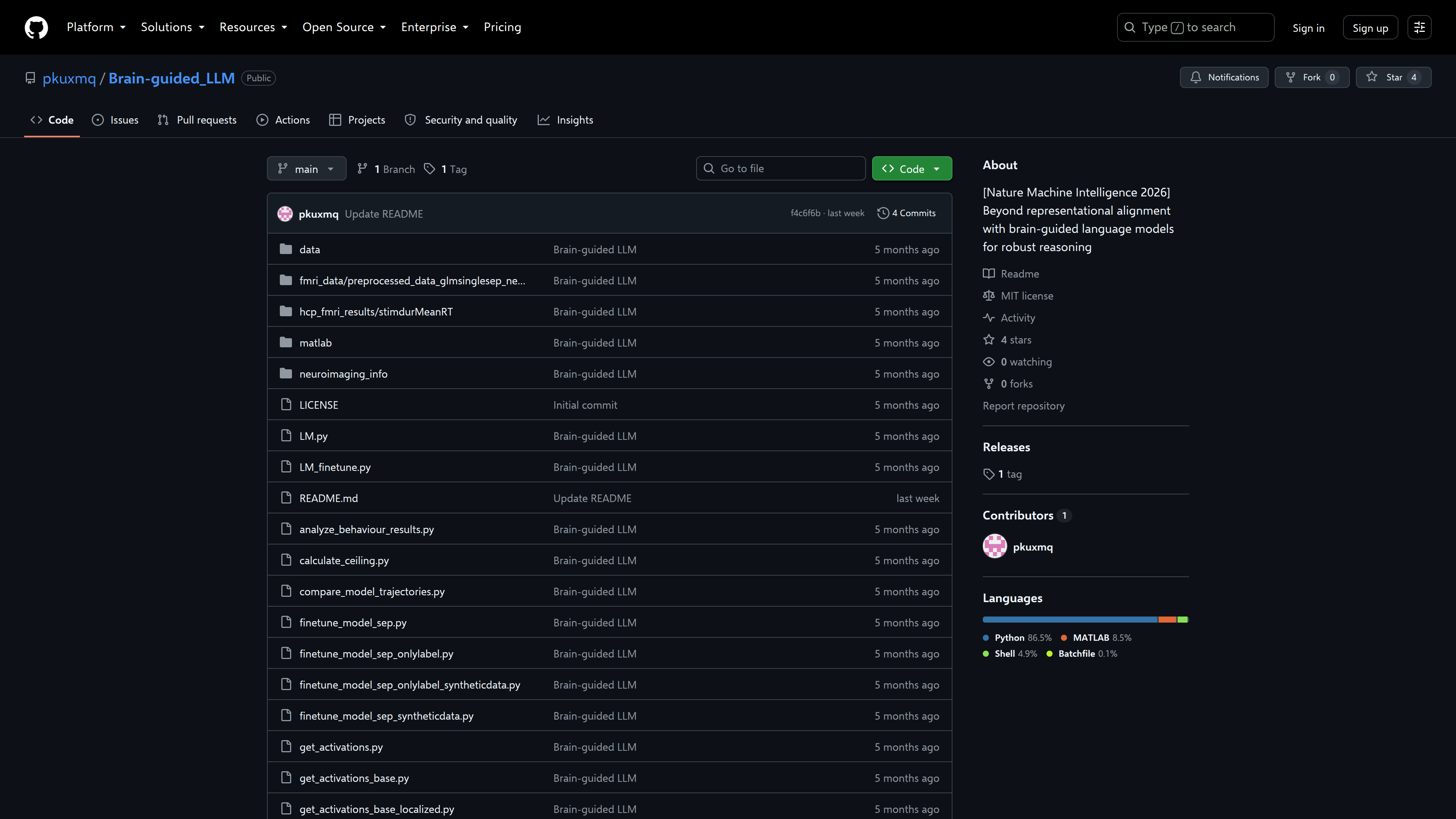Focus the 'Go to file' input
The image size is (1456, 819).
click(781, 168)
